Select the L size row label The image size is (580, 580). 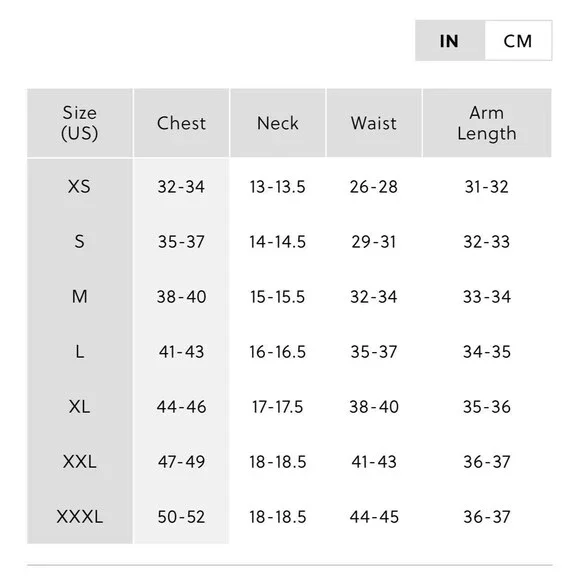(80, 352)
